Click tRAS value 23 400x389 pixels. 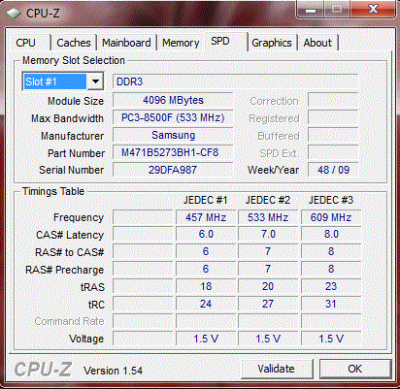(331, 286)
